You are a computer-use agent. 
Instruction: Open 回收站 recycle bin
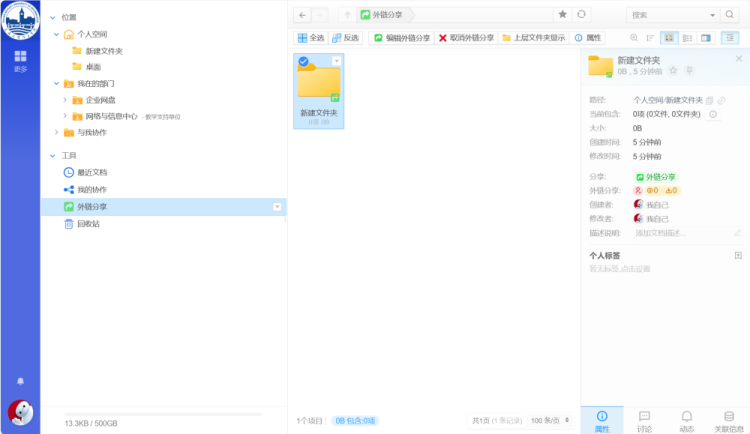pyautogui.click(x=88, y=224)
